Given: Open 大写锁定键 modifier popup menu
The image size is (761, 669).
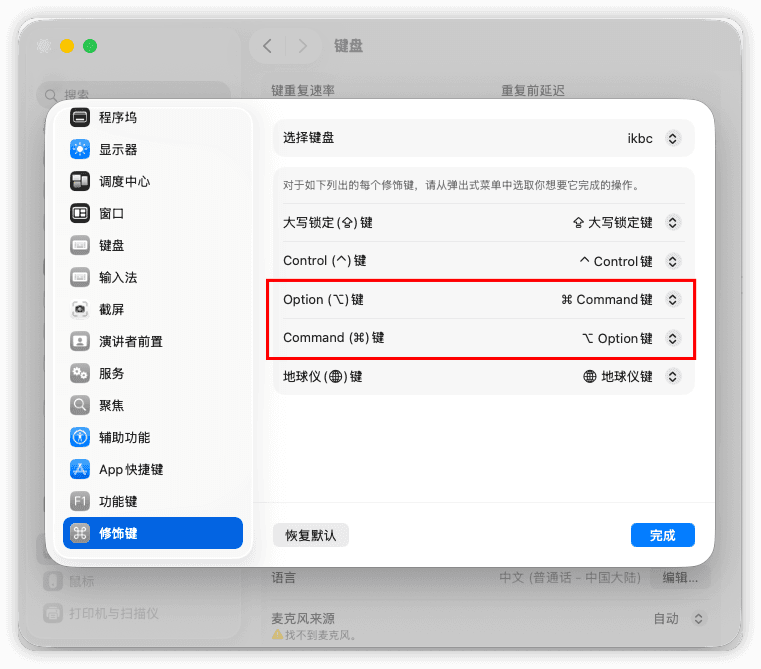Looking at the screenshot, I should [x=626, y=222].
